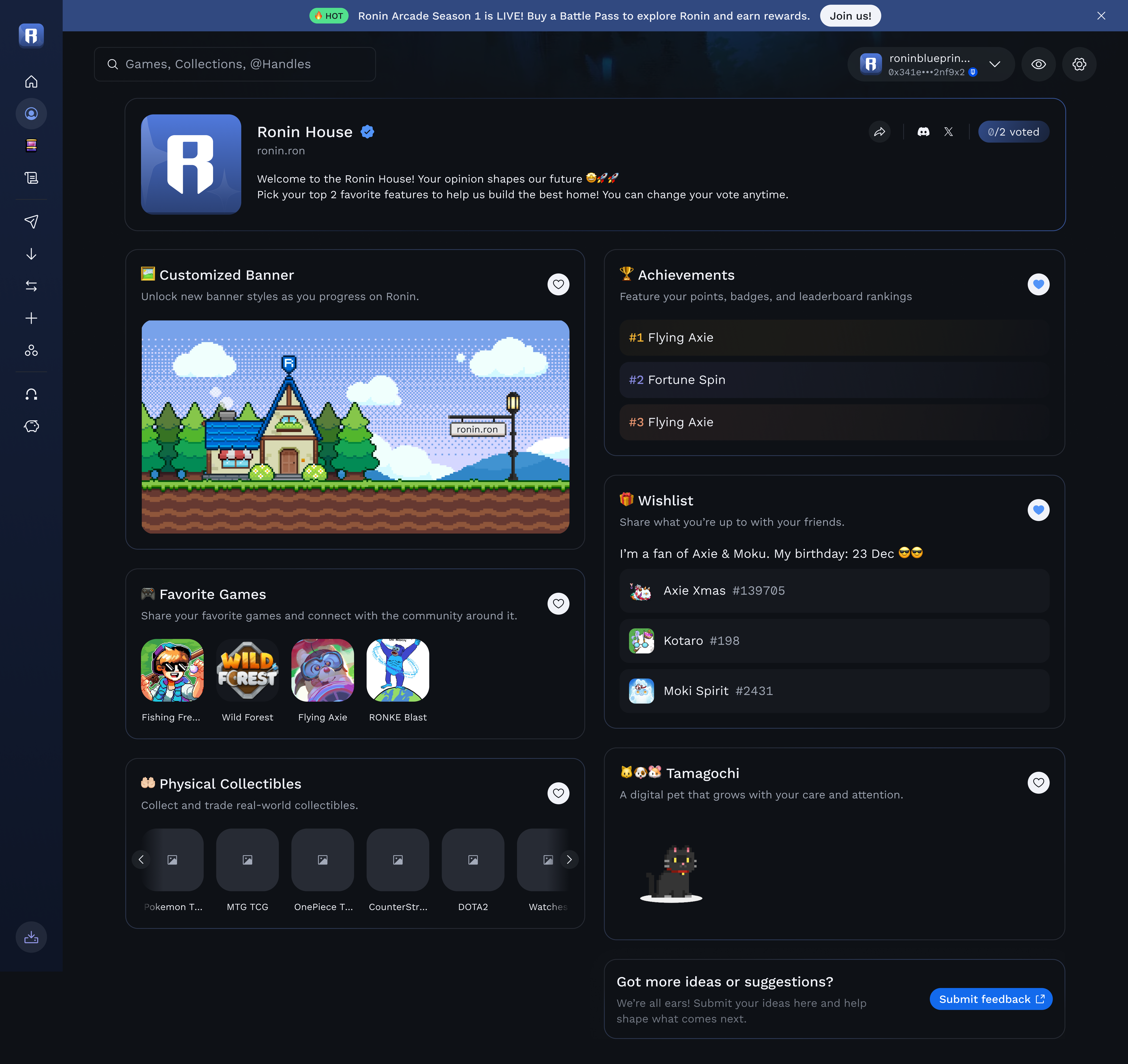
Task: Open the Send paper-plane sidebar icon
Action: click(31, 221)
